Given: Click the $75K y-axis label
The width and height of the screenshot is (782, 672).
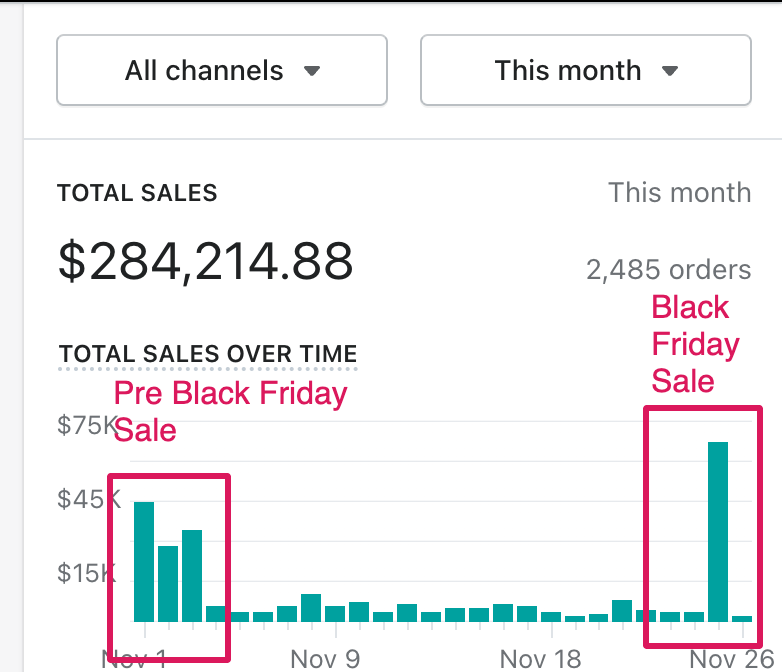Looking at the screenshot, I should click(x=87, y=426).
